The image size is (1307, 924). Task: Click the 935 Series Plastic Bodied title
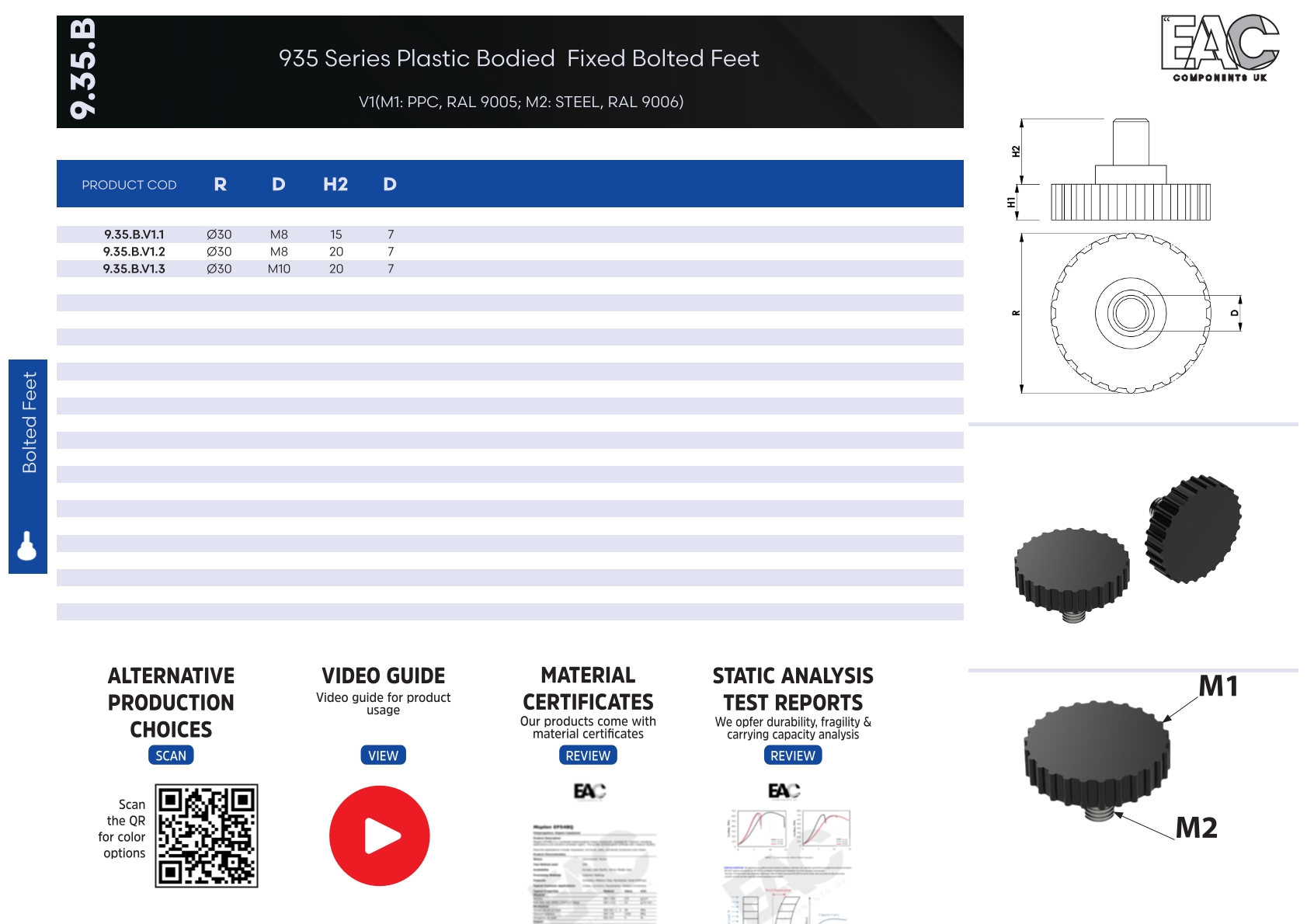pyautogui.click(x=519, y=58)
